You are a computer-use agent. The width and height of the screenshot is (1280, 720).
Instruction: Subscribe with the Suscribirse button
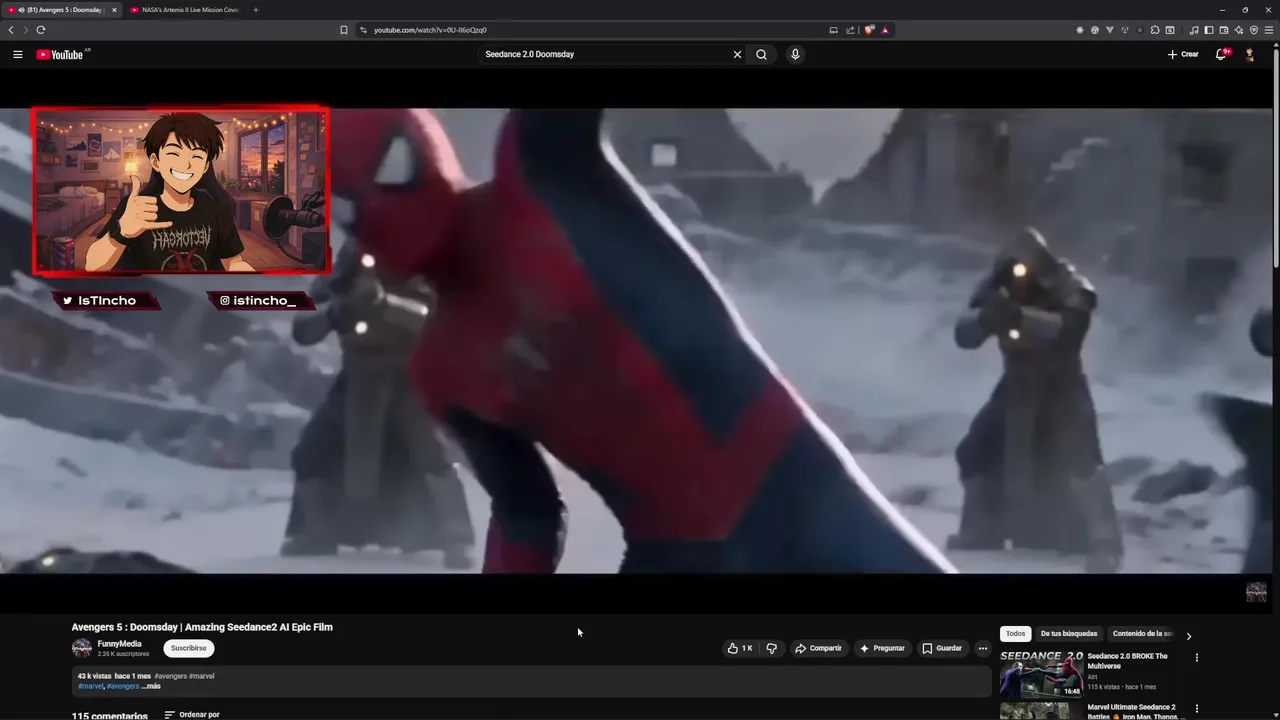click(189, 648)
